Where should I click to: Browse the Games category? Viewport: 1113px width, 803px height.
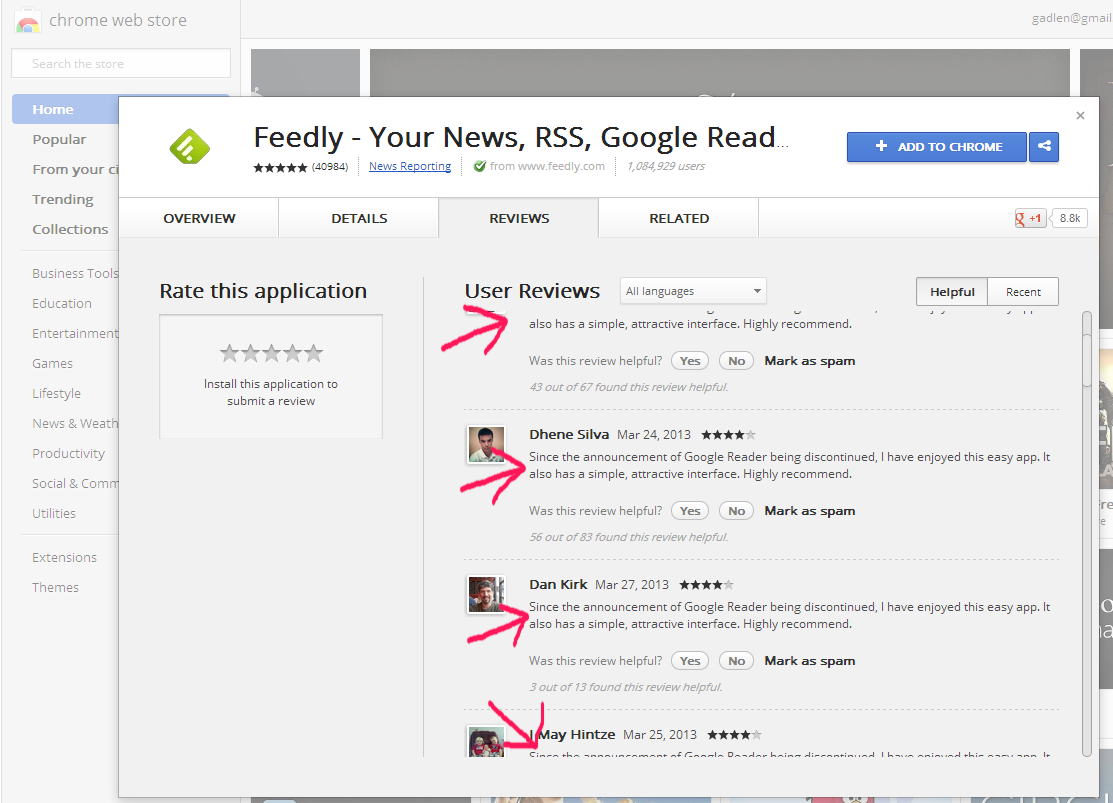click(x=53, y=364)
